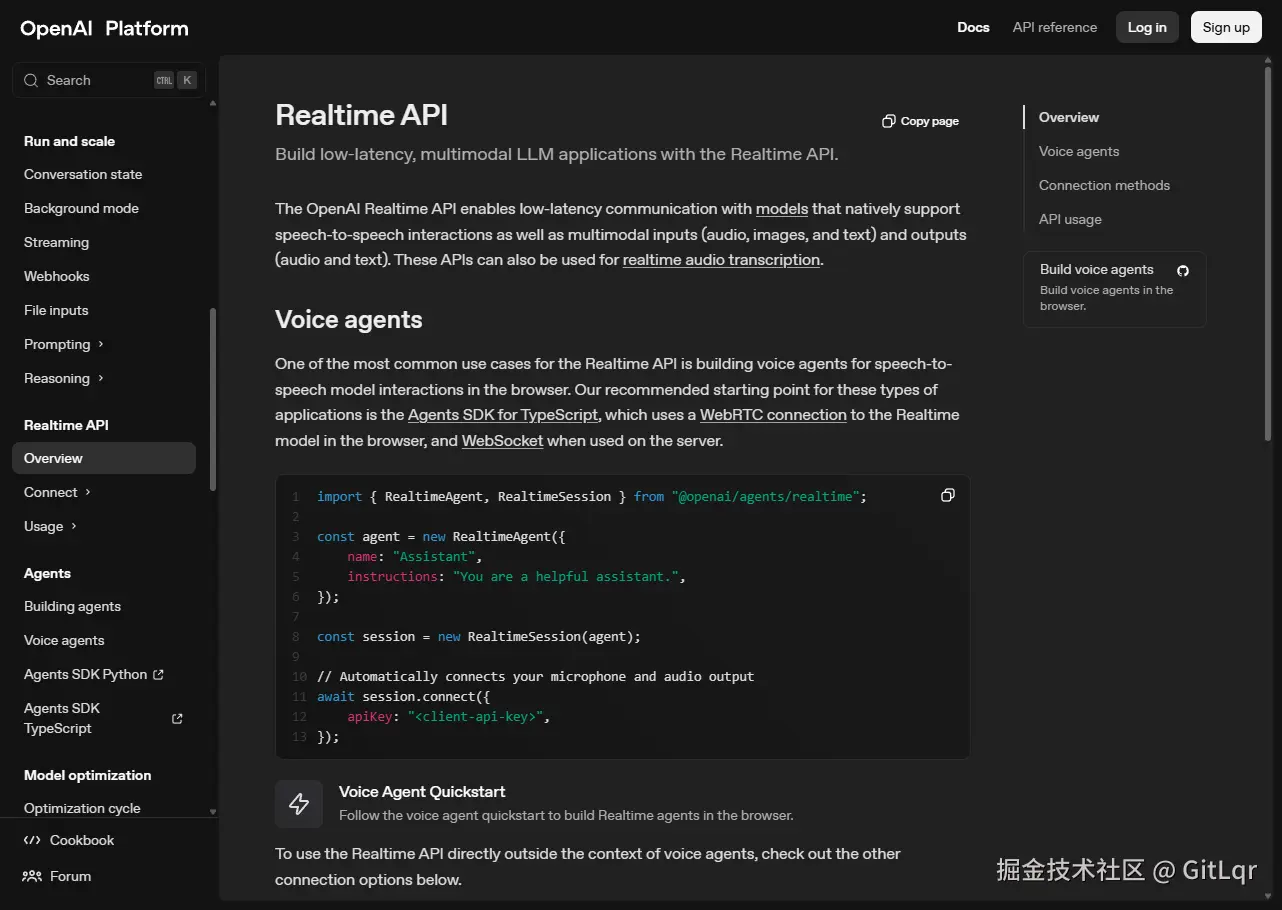Open Streaming in sidebar
This screenshot has height=910, width=1282.
(56, 242)
